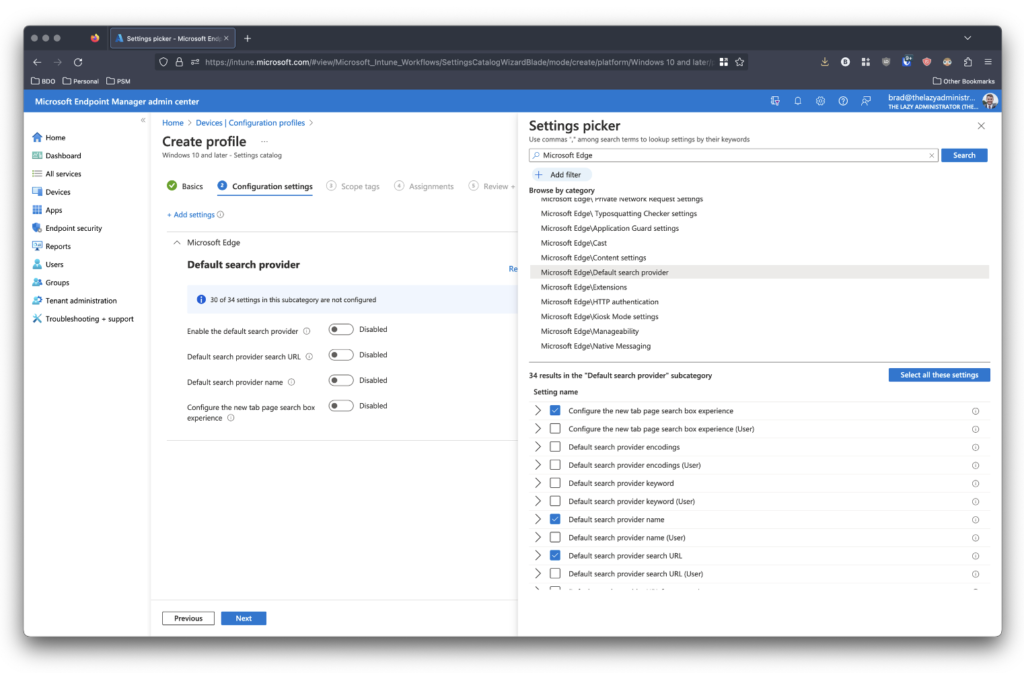This screenshot has width=1024, height=673.
Task: Open the Home icon in sidebar
Action: (x=37, y=137)
